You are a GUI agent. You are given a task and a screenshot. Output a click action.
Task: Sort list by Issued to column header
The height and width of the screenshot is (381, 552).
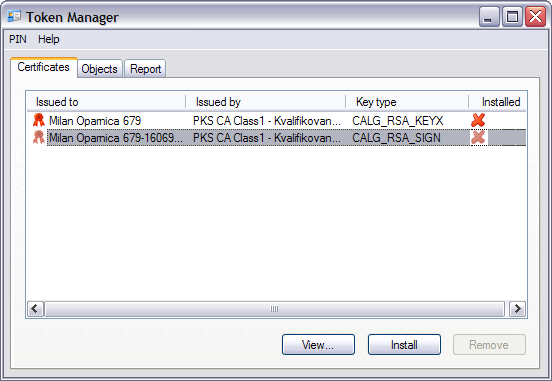point(106,102)
